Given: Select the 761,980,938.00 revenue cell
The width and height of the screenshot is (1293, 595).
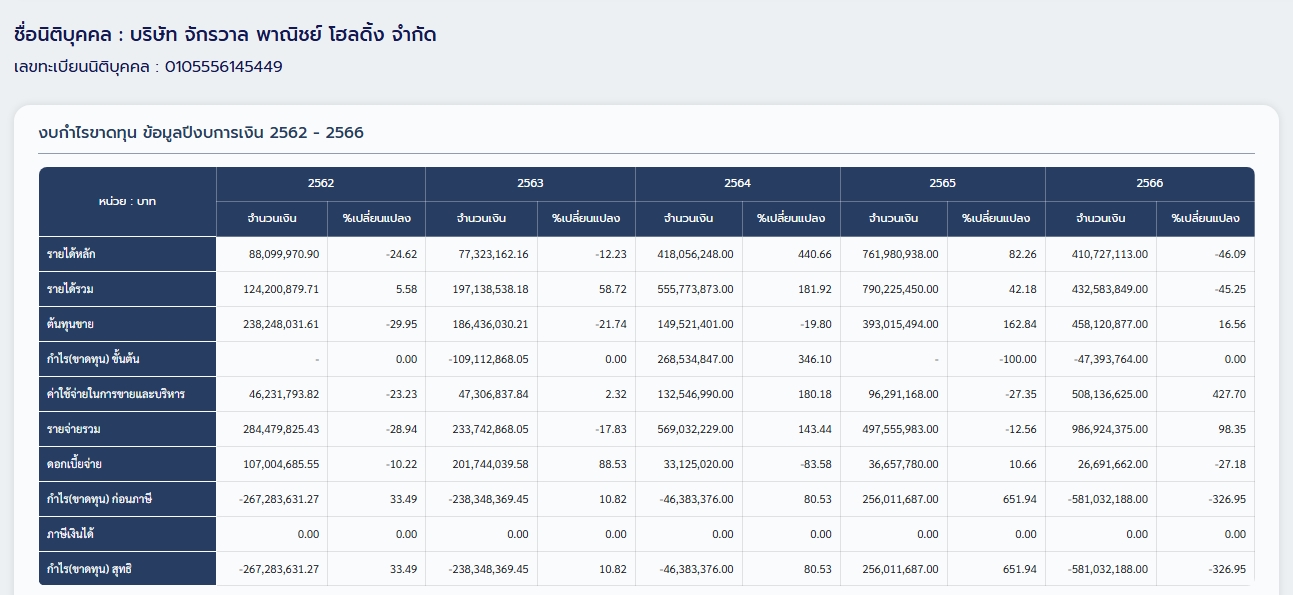Looking at the screenshot, I should pyautogui.click(x=900, y=254).
